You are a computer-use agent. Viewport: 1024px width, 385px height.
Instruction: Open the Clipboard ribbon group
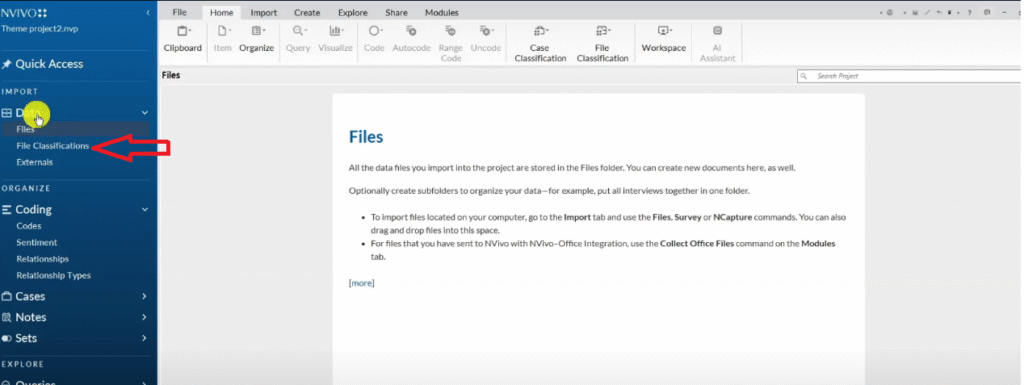coord(183,39)
